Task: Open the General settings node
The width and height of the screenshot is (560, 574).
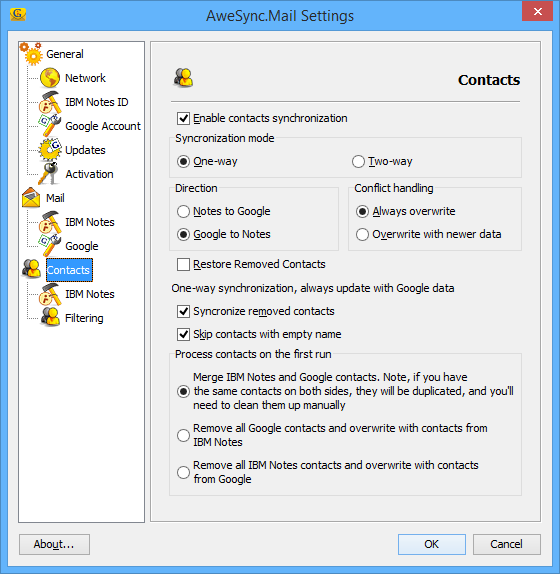Action: [65, 54]
